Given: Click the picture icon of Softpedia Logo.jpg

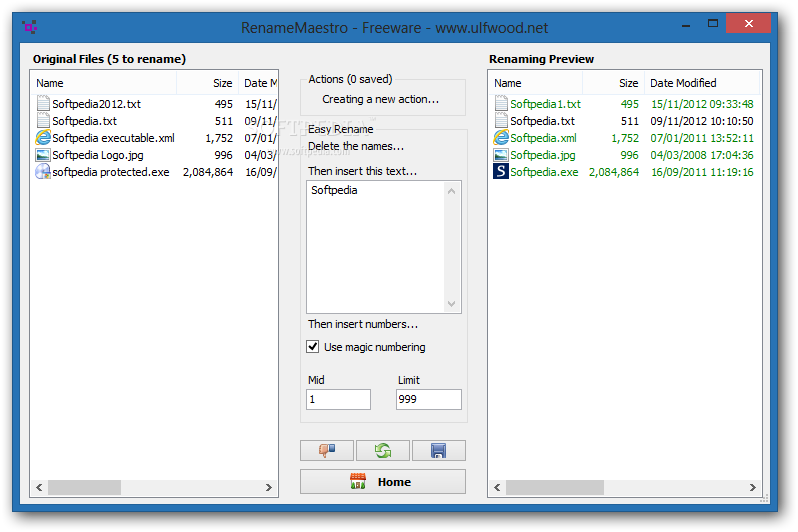Looking at the screenshot, I should (43, 155).
